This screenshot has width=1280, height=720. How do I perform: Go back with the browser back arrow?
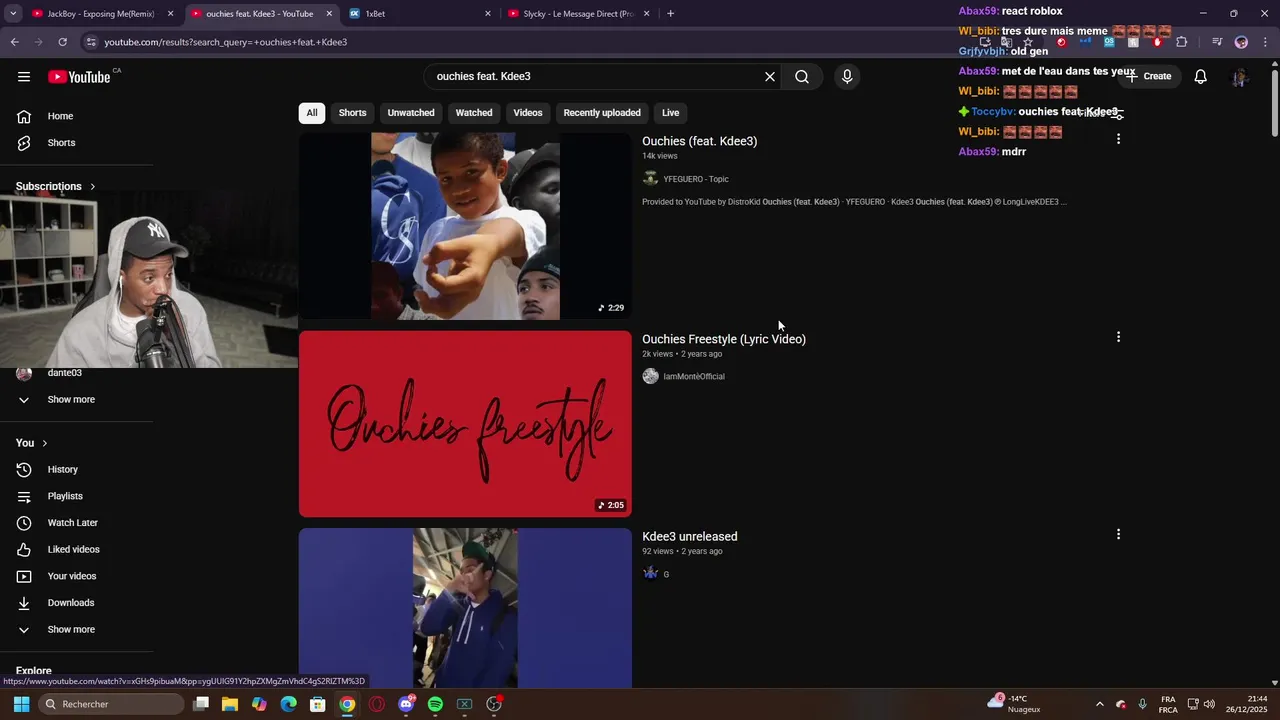point(14,42)
